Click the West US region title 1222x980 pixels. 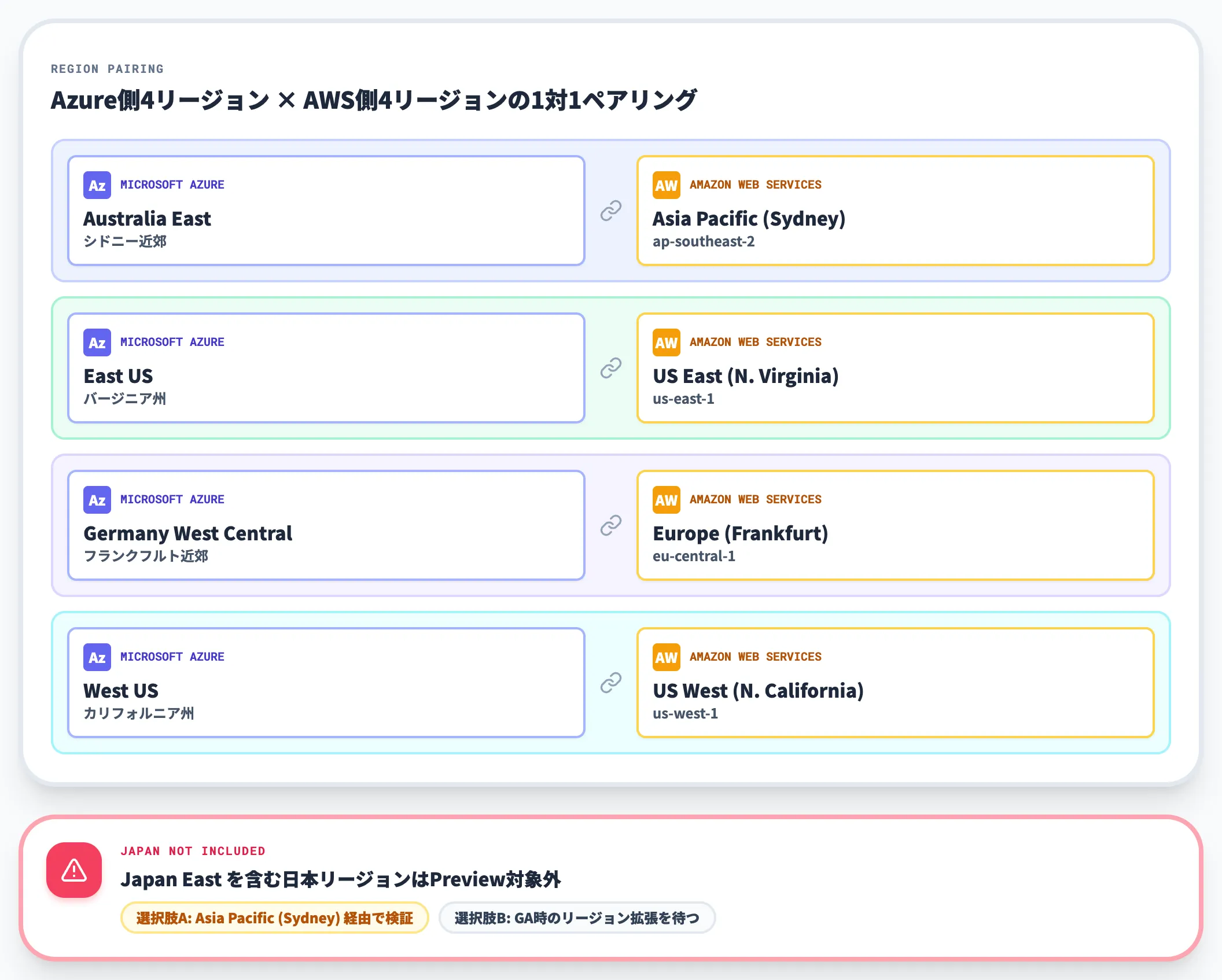[121, 691]
